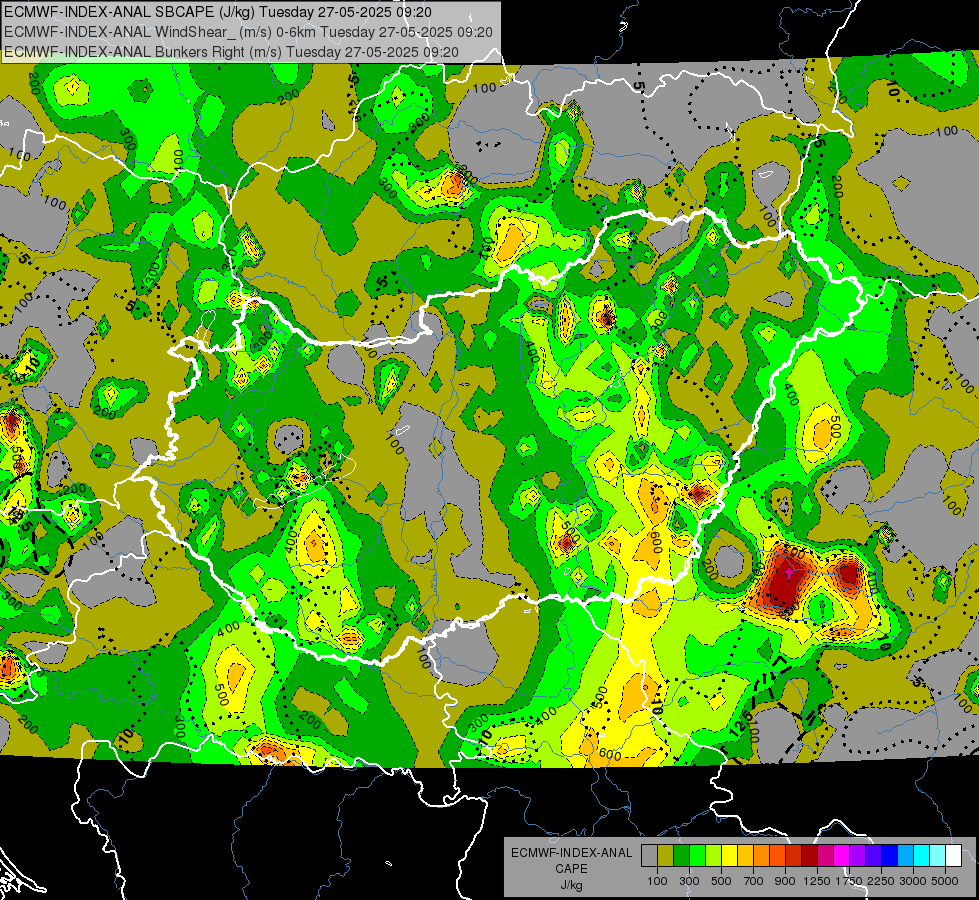Select the bright green legend swatch right of 300
Viewport: 979px width, 900px height.
[697, 856]
